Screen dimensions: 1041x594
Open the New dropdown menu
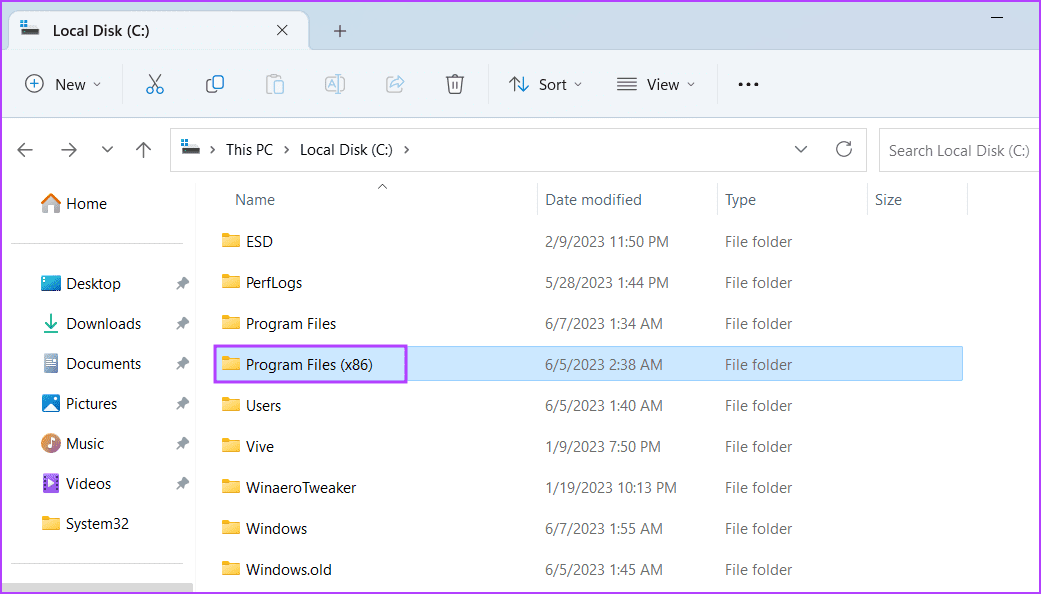63,84
